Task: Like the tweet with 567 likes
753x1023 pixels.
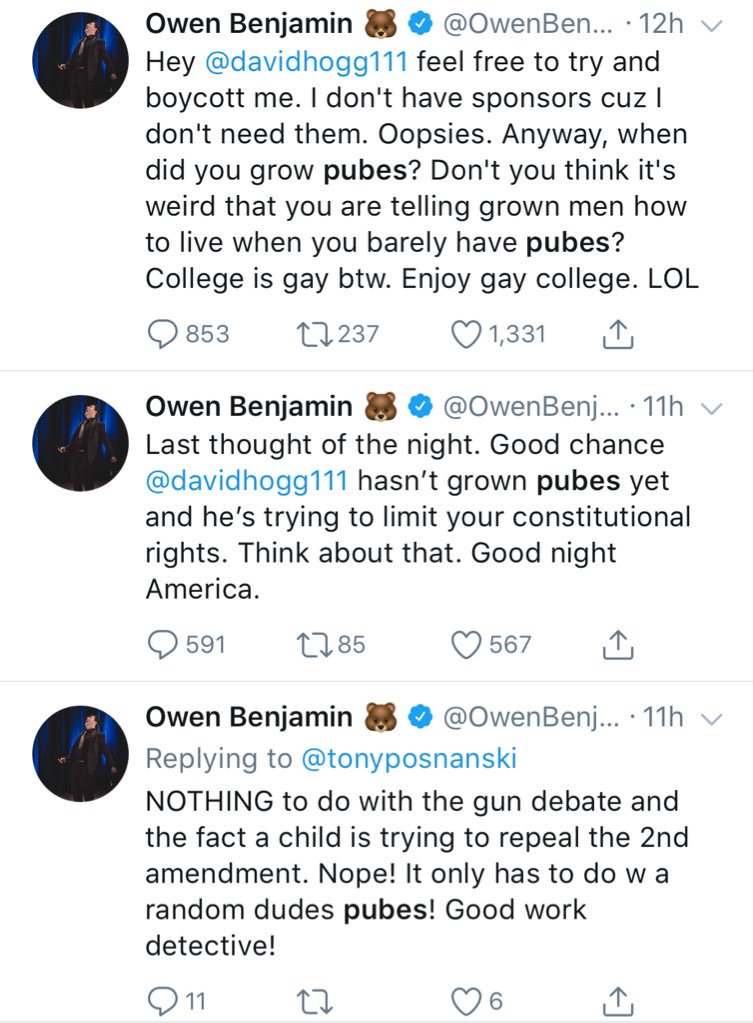Action: point(466,646)
